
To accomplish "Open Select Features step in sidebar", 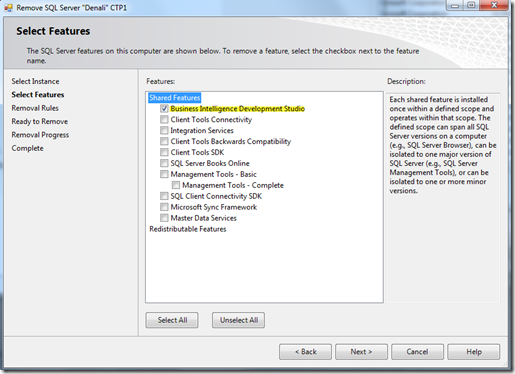I will click(x=38, y=95).
